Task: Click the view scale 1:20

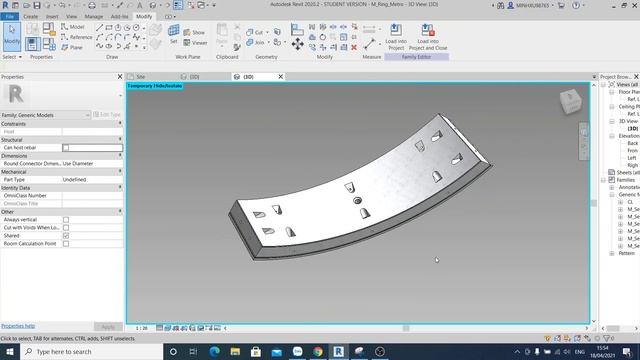Action: click(x=142, y=328)
